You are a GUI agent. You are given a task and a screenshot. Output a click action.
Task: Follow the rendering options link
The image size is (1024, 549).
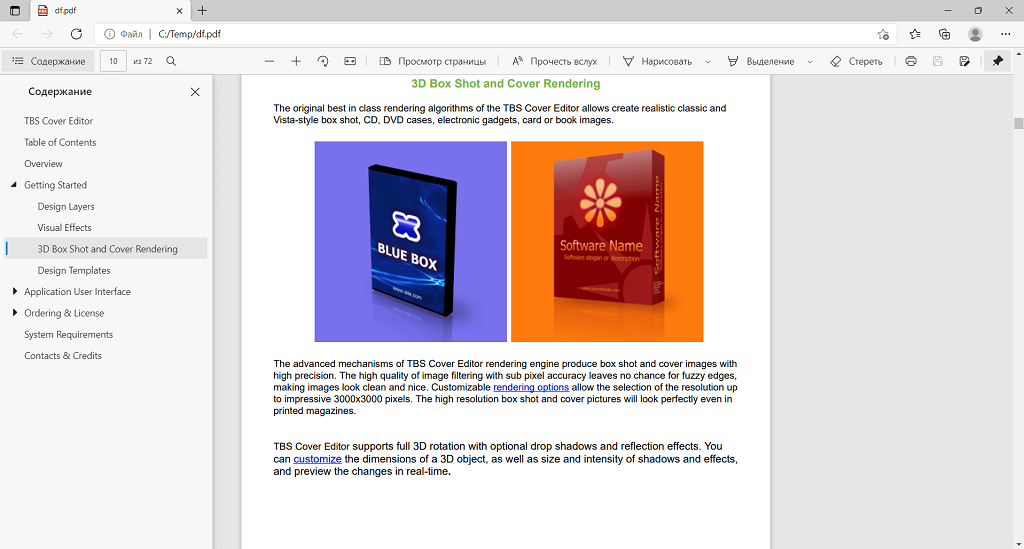tap(531, 387)
